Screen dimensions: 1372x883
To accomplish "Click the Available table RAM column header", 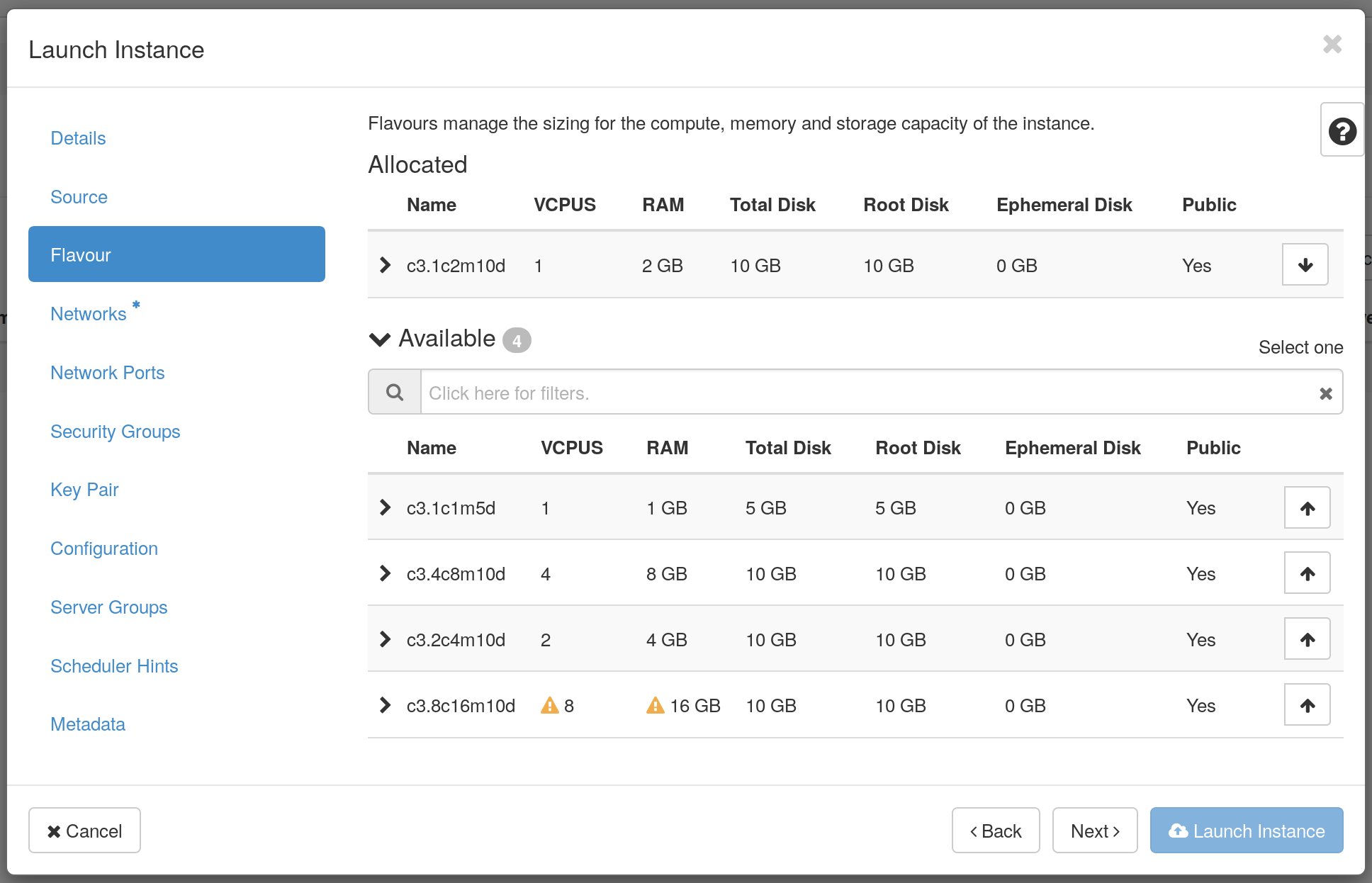I will coord(667,448).
